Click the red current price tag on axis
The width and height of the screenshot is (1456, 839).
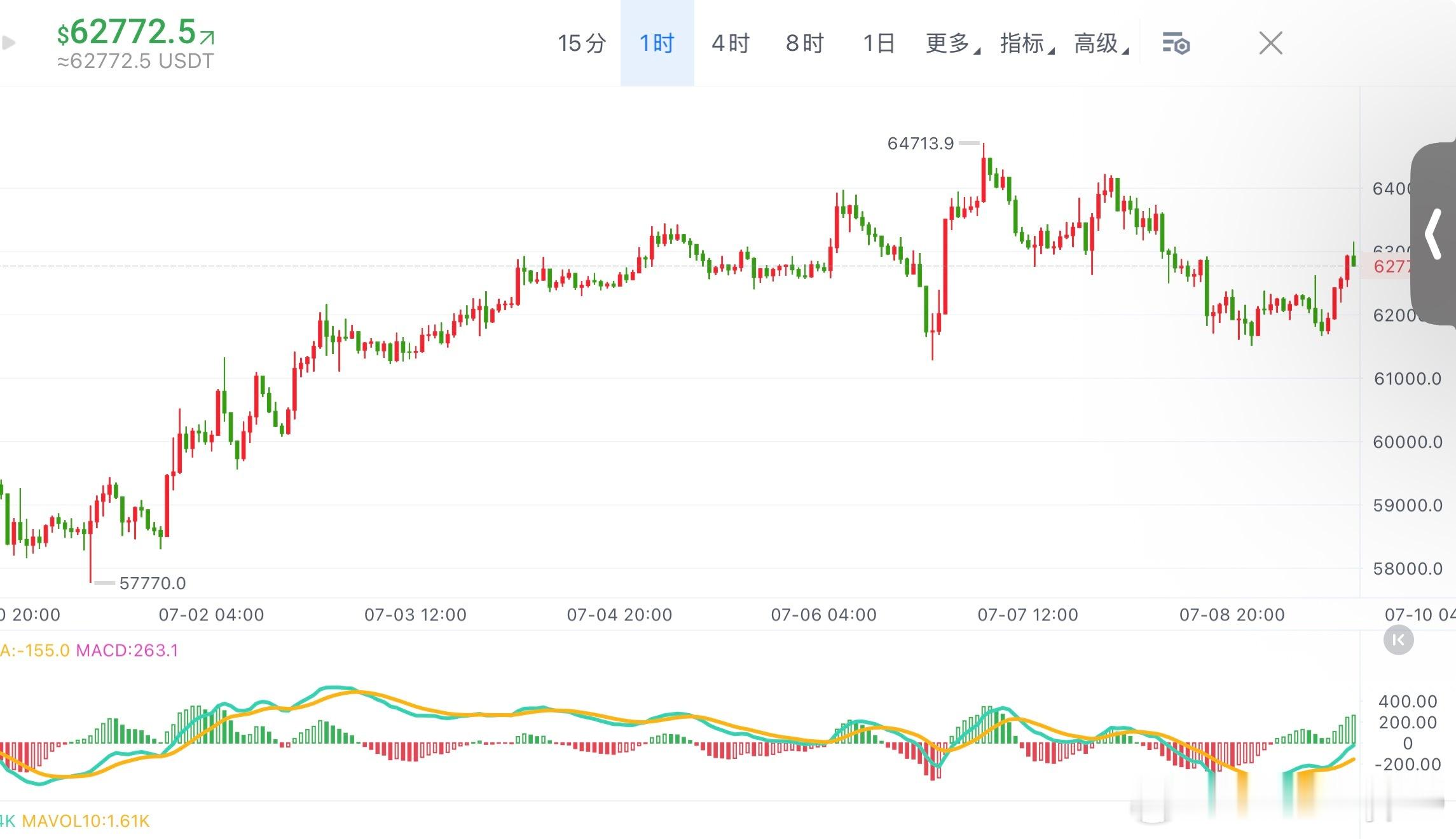tap(1386, 266)
